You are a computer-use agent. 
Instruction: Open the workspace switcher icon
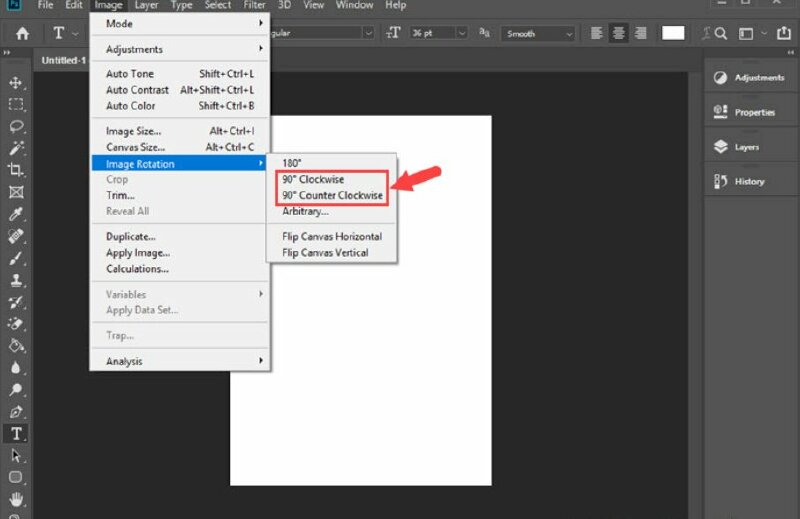[x=746, y=34]
